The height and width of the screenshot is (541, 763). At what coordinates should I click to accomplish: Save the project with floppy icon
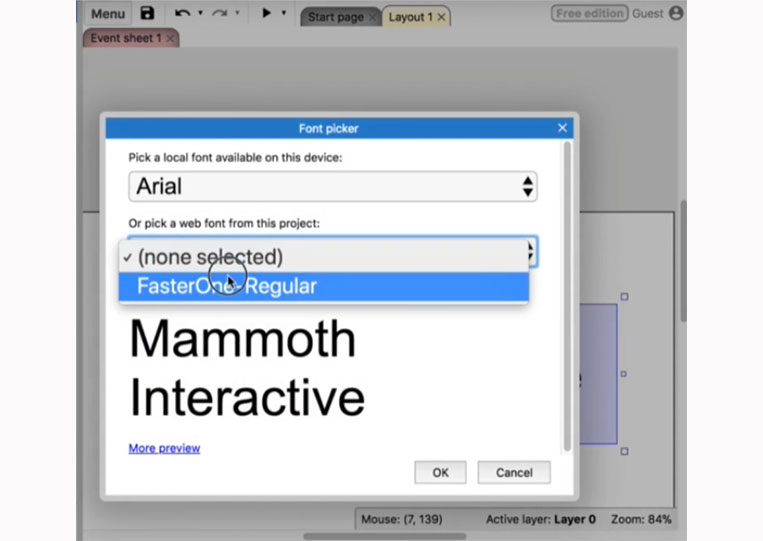point(147,13)
